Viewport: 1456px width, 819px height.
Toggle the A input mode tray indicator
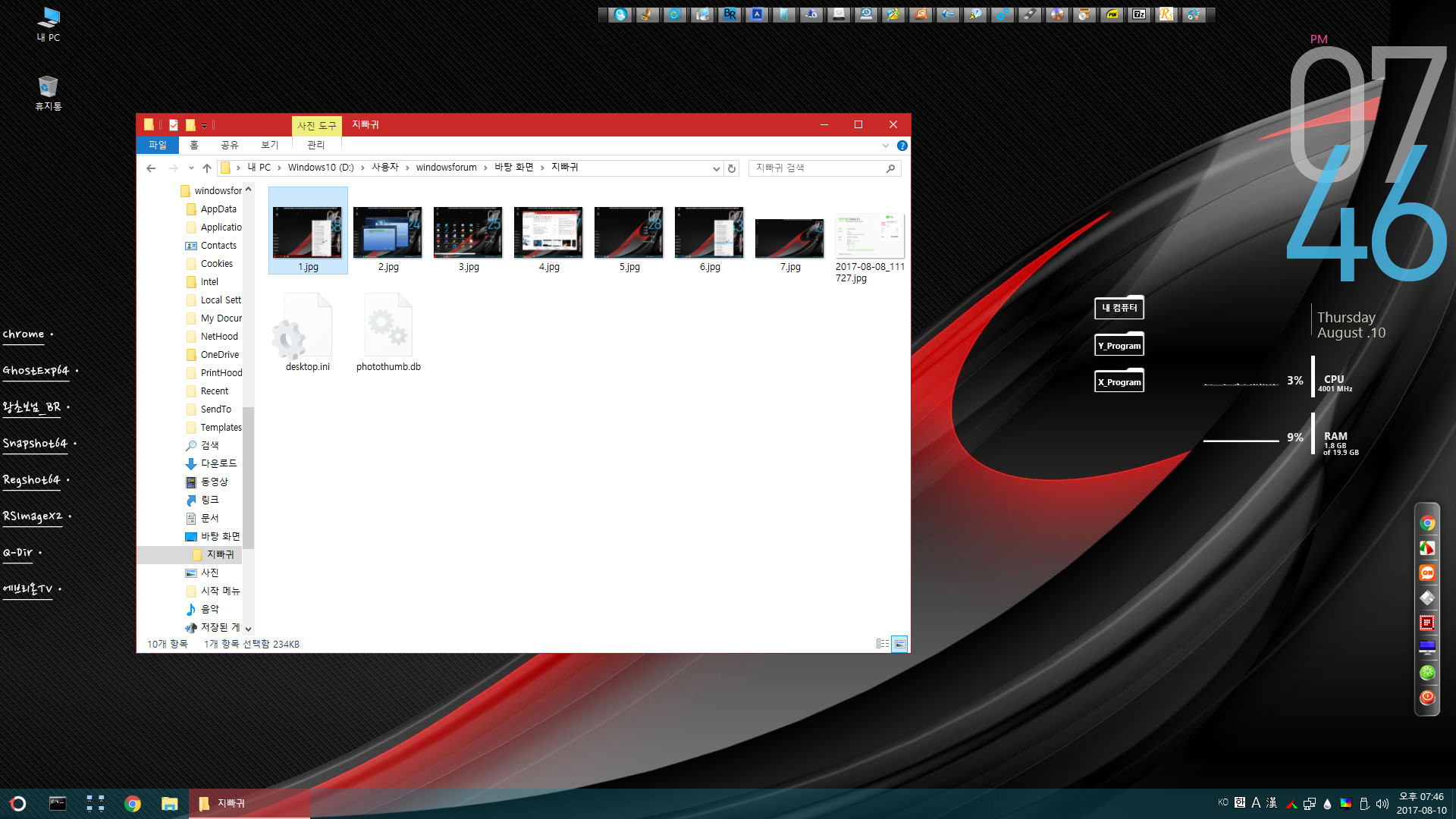(1256, 802)
